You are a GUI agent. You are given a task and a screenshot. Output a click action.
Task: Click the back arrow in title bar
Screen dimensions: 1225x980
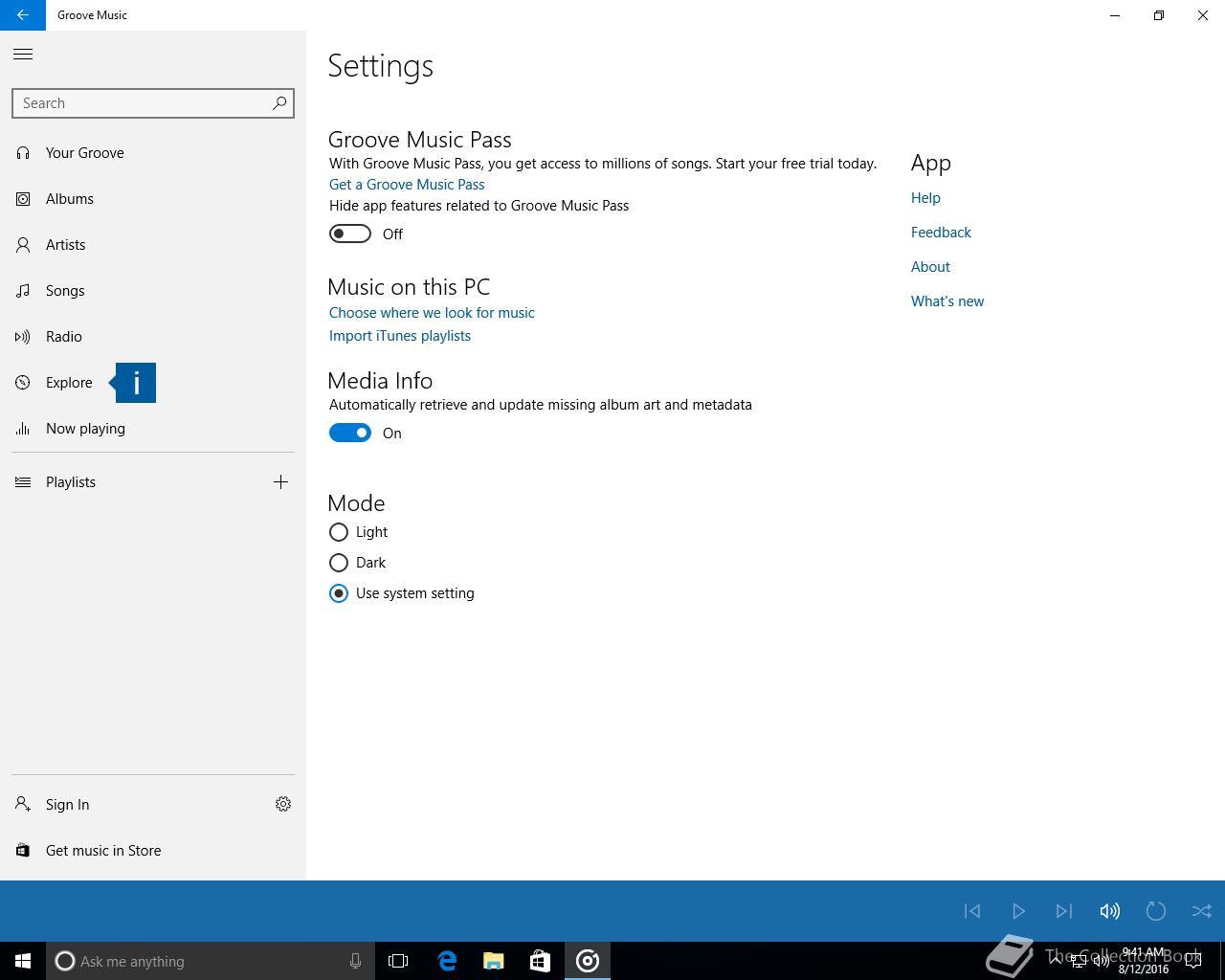click(x=23, y=15)
